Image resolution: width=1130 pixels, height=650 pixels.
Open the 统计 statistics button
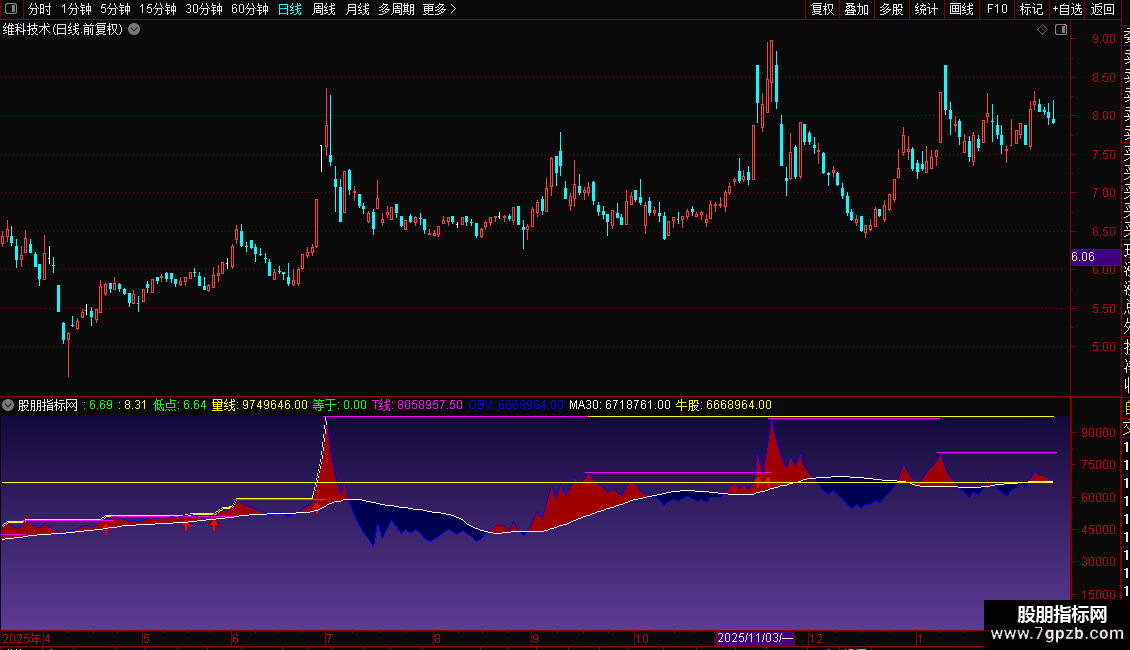(926, 9)
